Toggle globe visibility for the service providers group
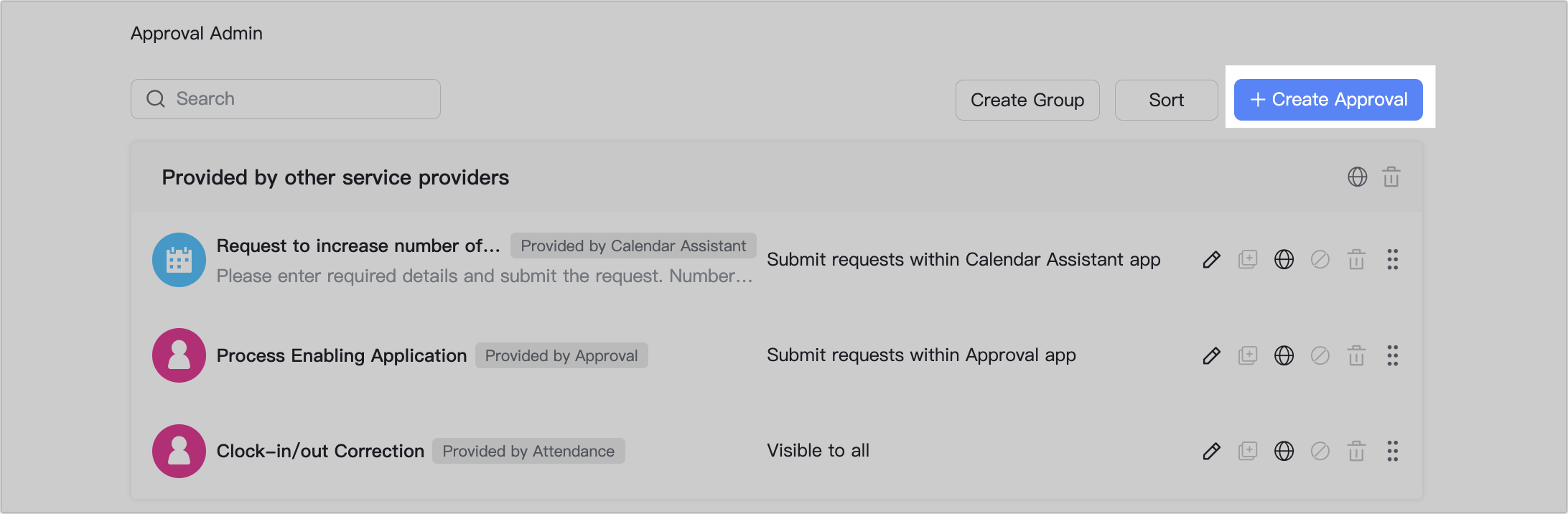The image size is (1568, 514). (1358, 177)
